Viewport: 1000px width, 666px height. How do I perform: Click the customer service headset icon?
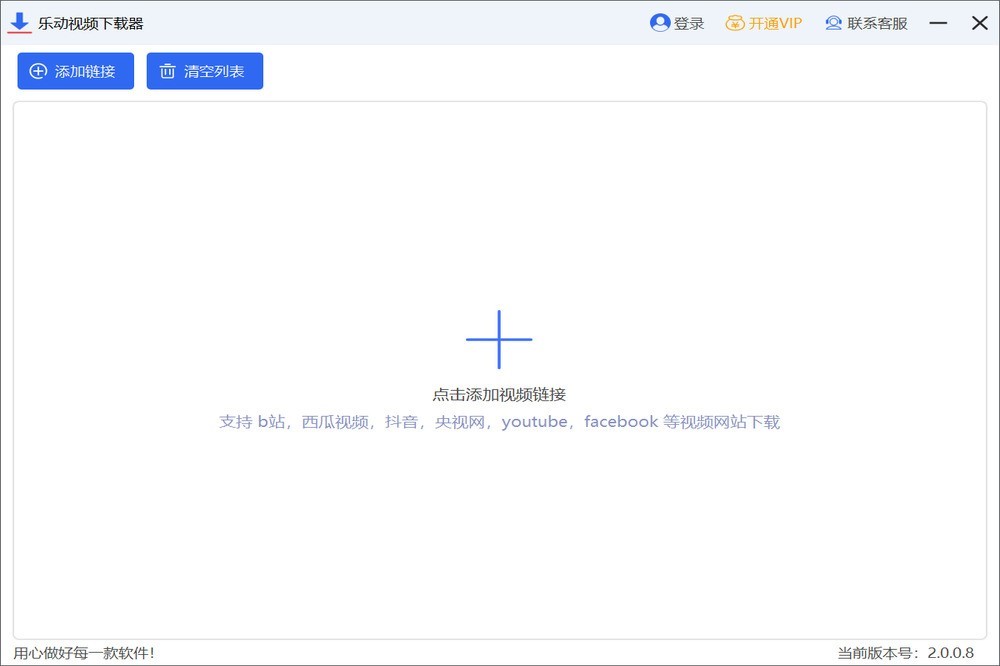(833, 23)
